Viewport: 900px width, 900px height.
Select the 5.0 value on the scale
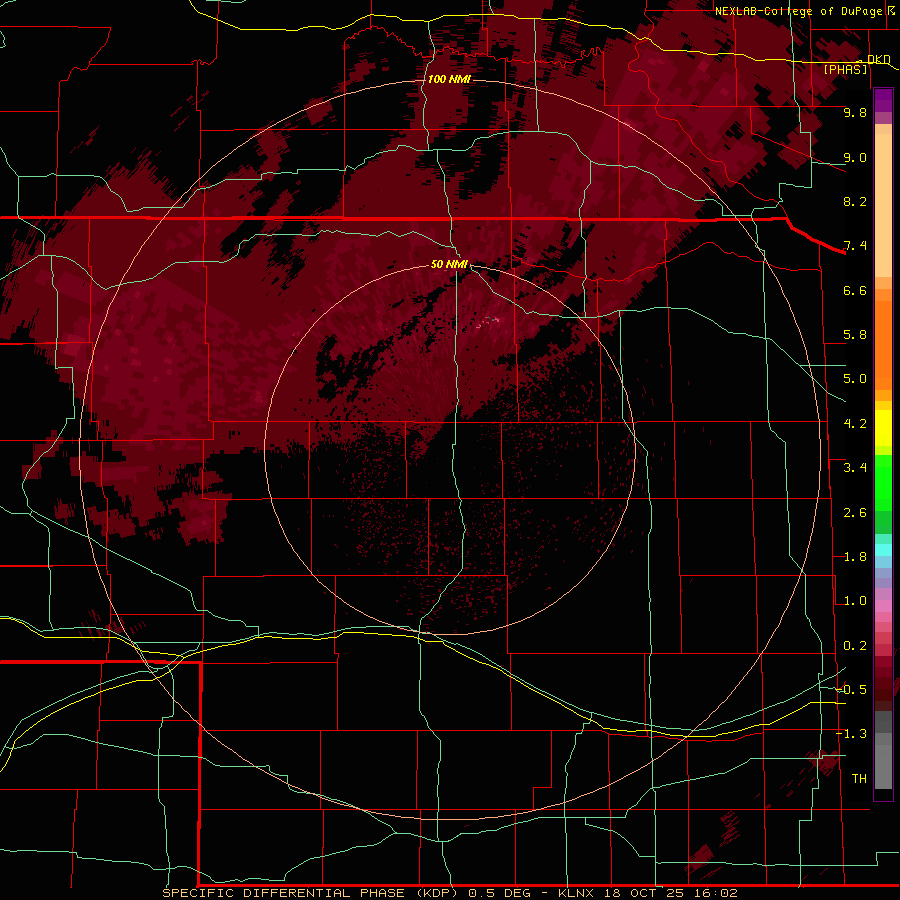[855, 379]
